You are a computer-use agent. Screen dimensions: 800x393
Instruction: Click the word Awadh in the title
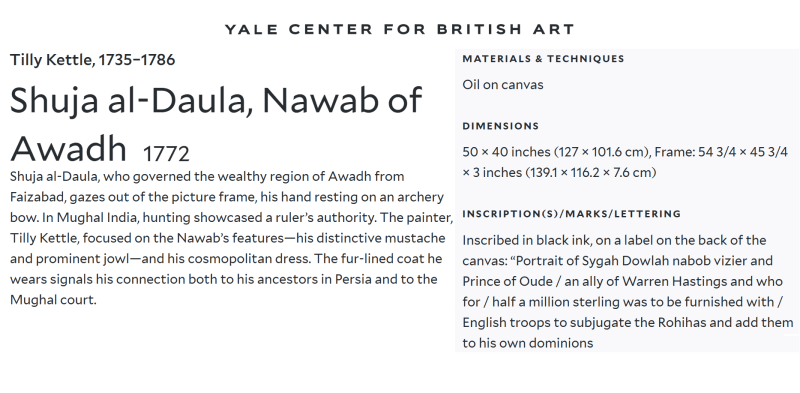tap(68, 149)
